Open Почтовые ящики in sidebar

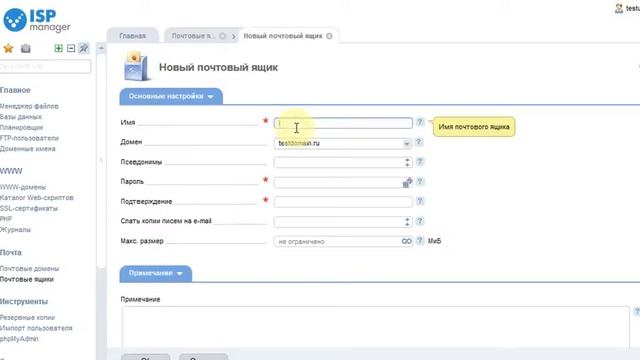(27, 279)
